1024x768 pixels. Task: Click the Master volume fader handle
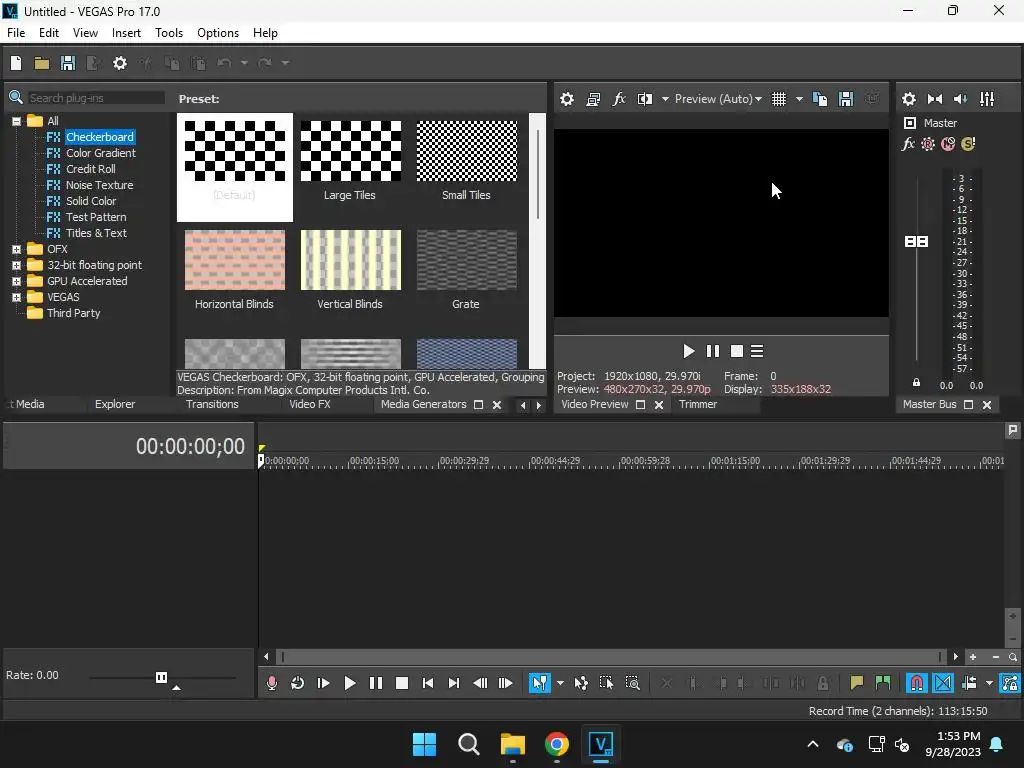916,242
